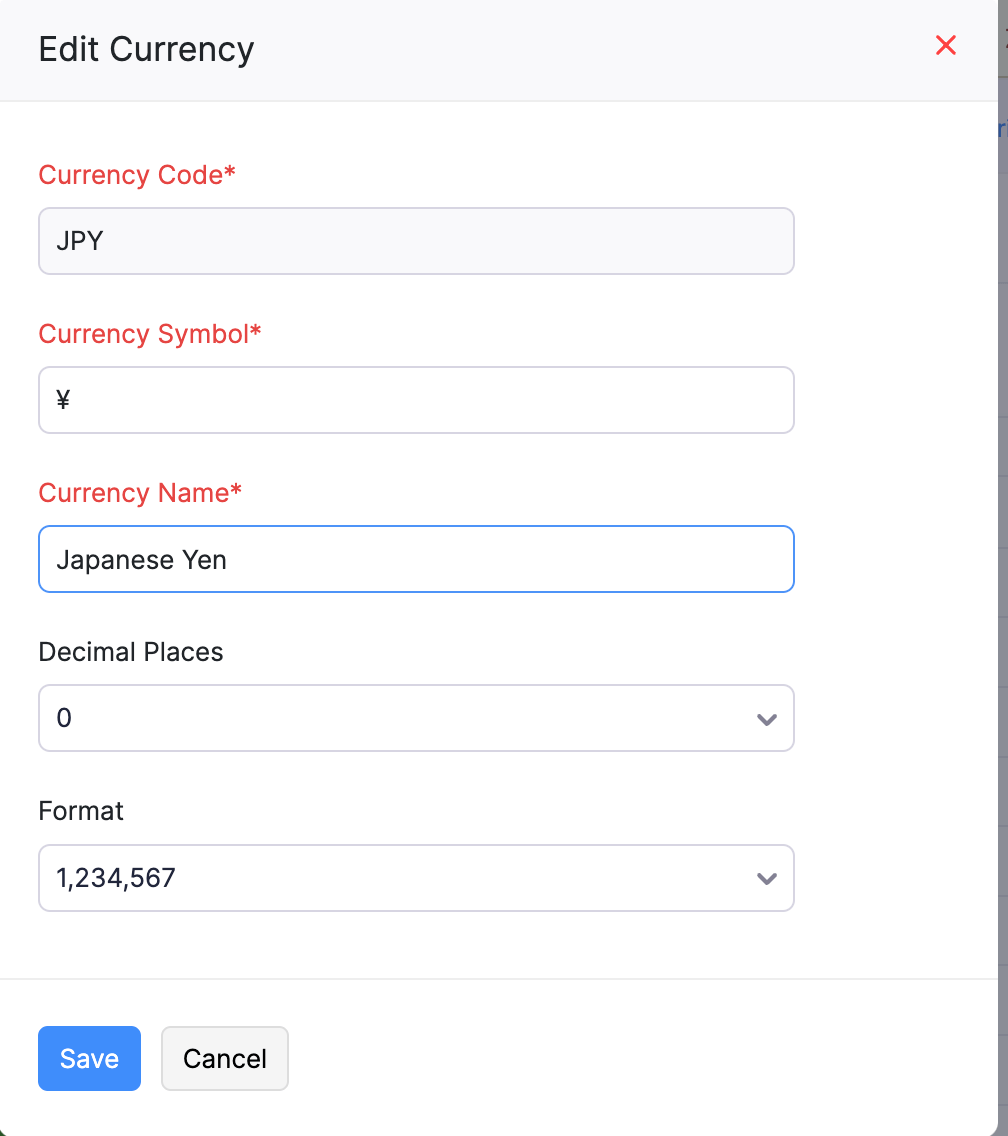
Task: Click the Currency Name label
Action: click(x=140, y=493)
